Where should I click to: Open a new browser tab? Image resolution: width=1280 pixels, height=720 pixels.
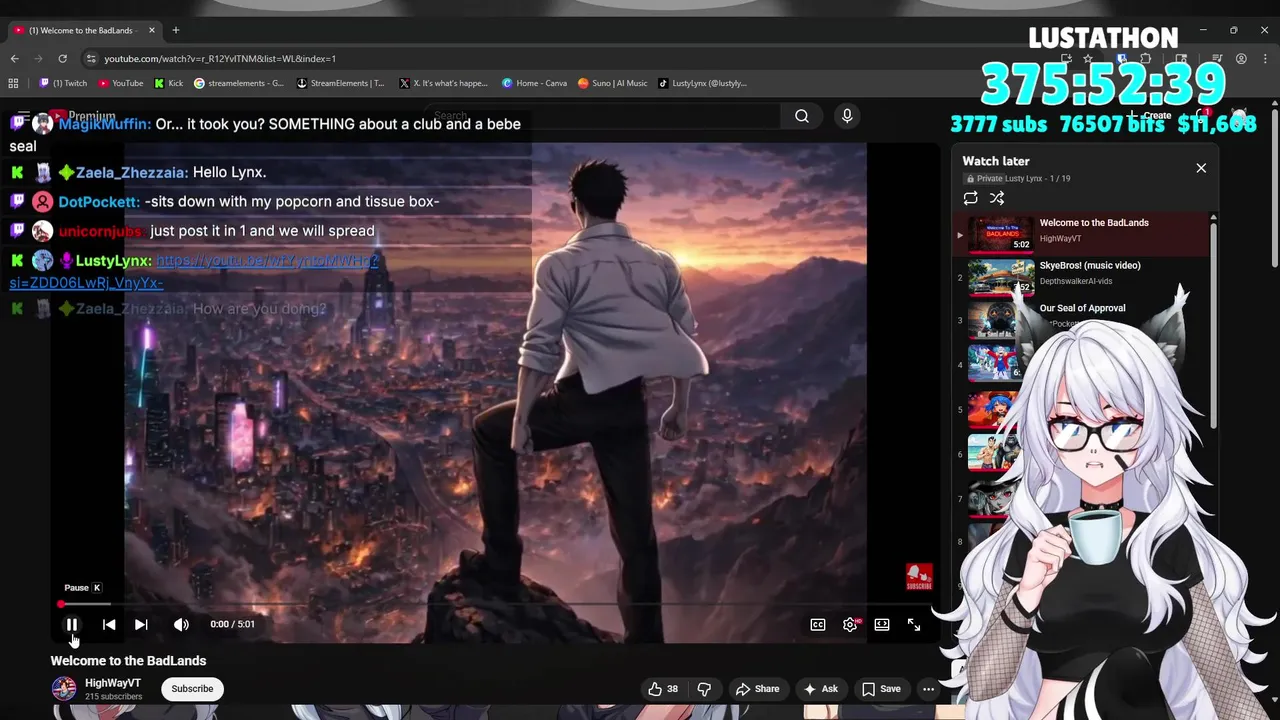(175, 30)
